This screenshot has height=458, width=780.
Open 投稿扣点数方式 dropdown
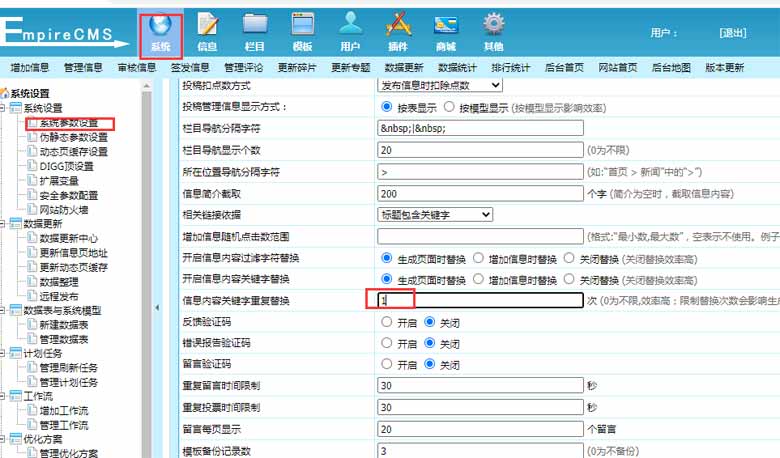pos(440,85)
